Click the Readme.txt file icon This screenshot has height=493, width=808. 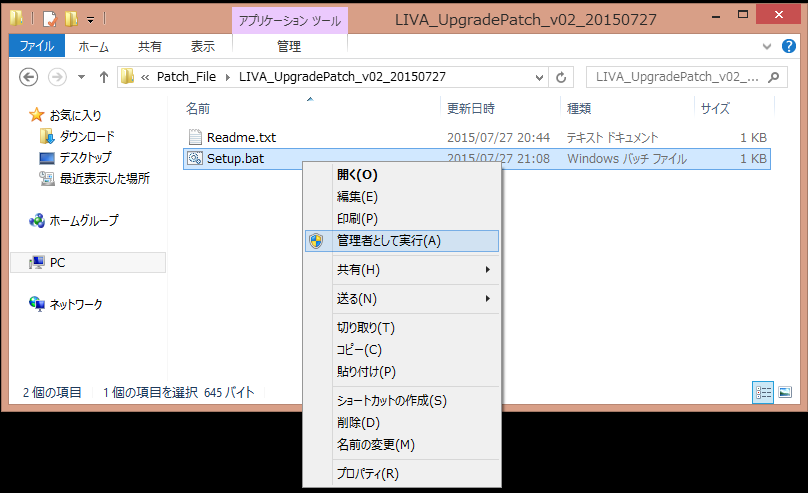[x=195, y=137]
